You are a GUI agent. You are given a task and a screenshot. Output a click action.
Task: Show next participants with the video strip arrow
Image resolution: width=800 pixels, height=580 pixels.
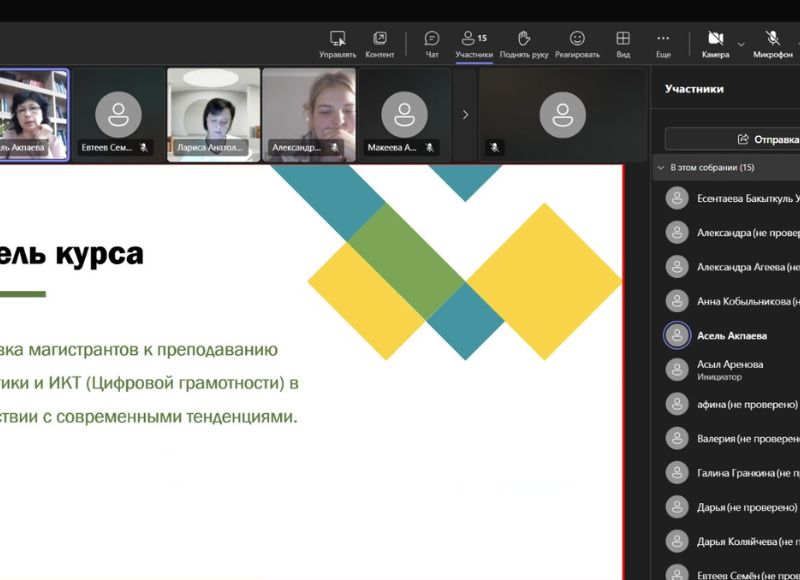click(465, 115)
